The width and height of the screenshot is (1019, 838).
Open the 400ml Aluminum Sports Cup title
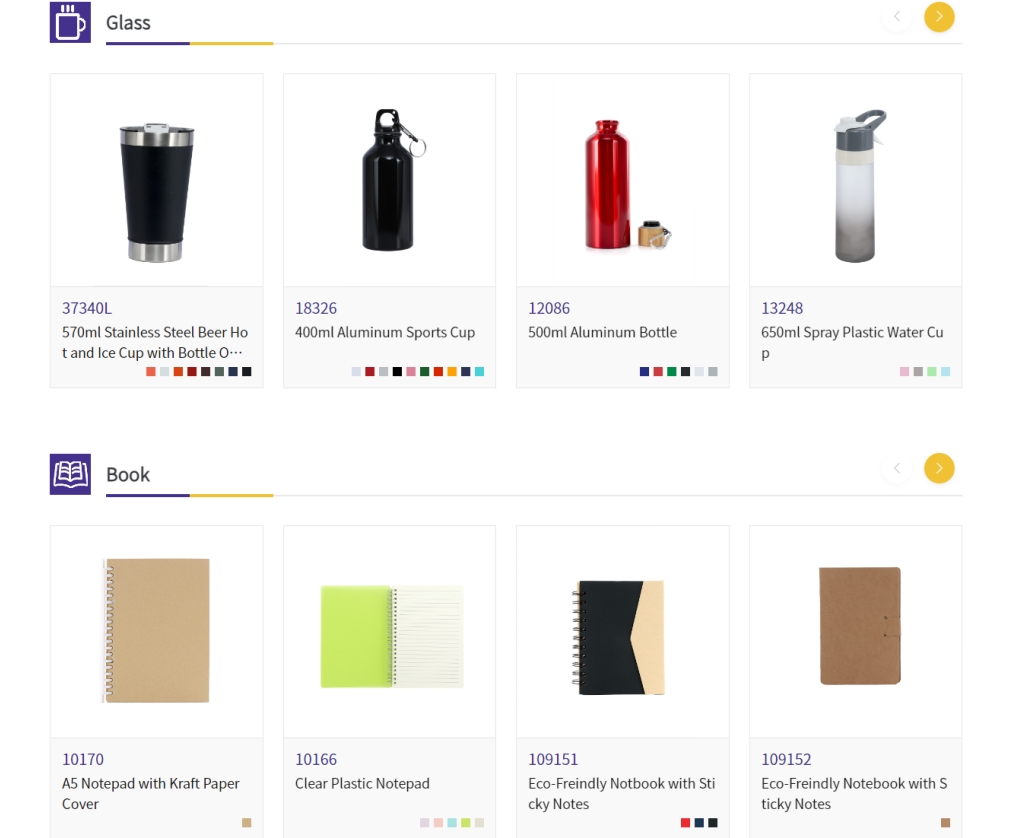(385, 332)
